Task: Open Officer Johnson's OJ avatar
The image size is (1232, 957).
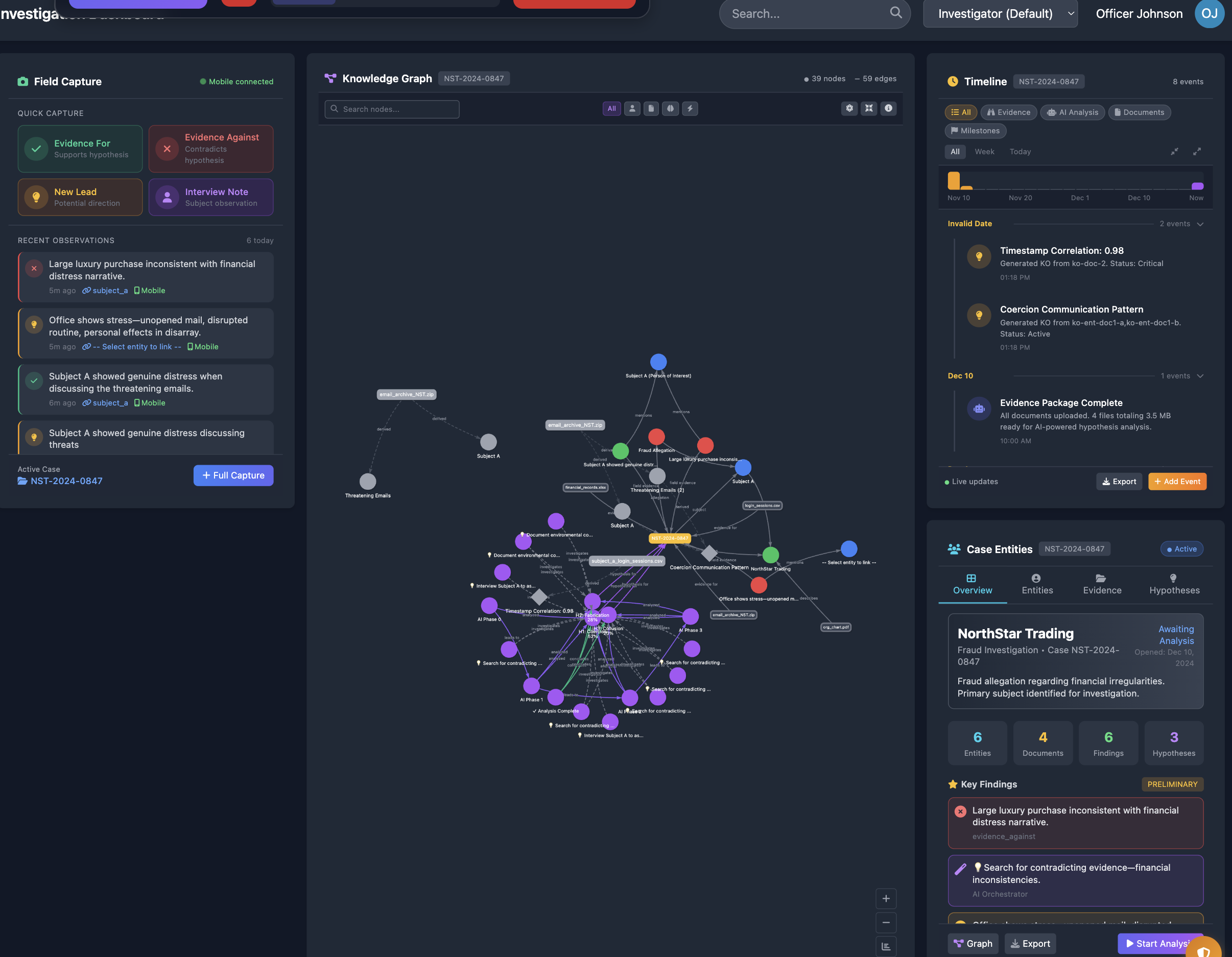Action: (1210, 14)
